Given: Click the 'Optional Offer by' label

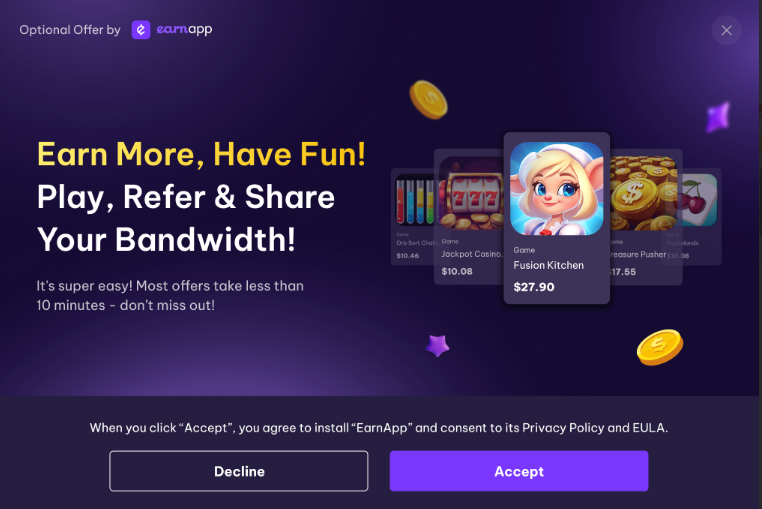Looking at the screenshot, I should 70,30.
